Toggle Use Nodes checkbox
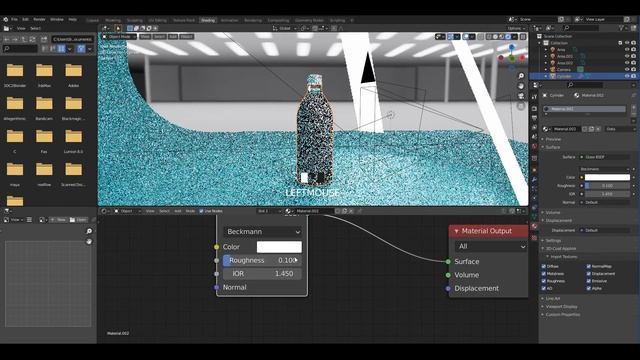The image size is (640, 360). [x=201, y=211]
